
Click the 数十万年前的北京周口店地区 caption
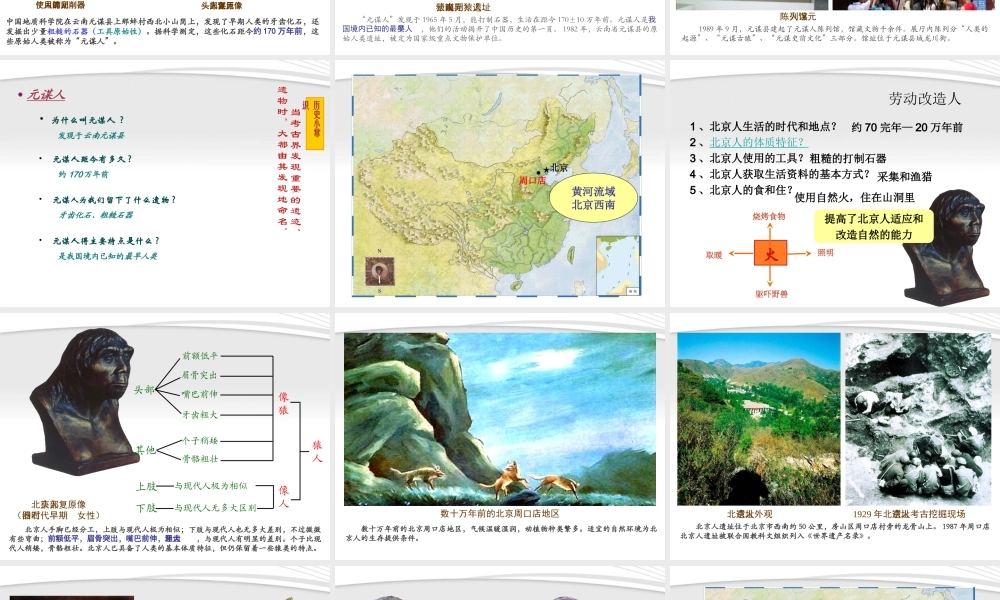pos(500,513)
